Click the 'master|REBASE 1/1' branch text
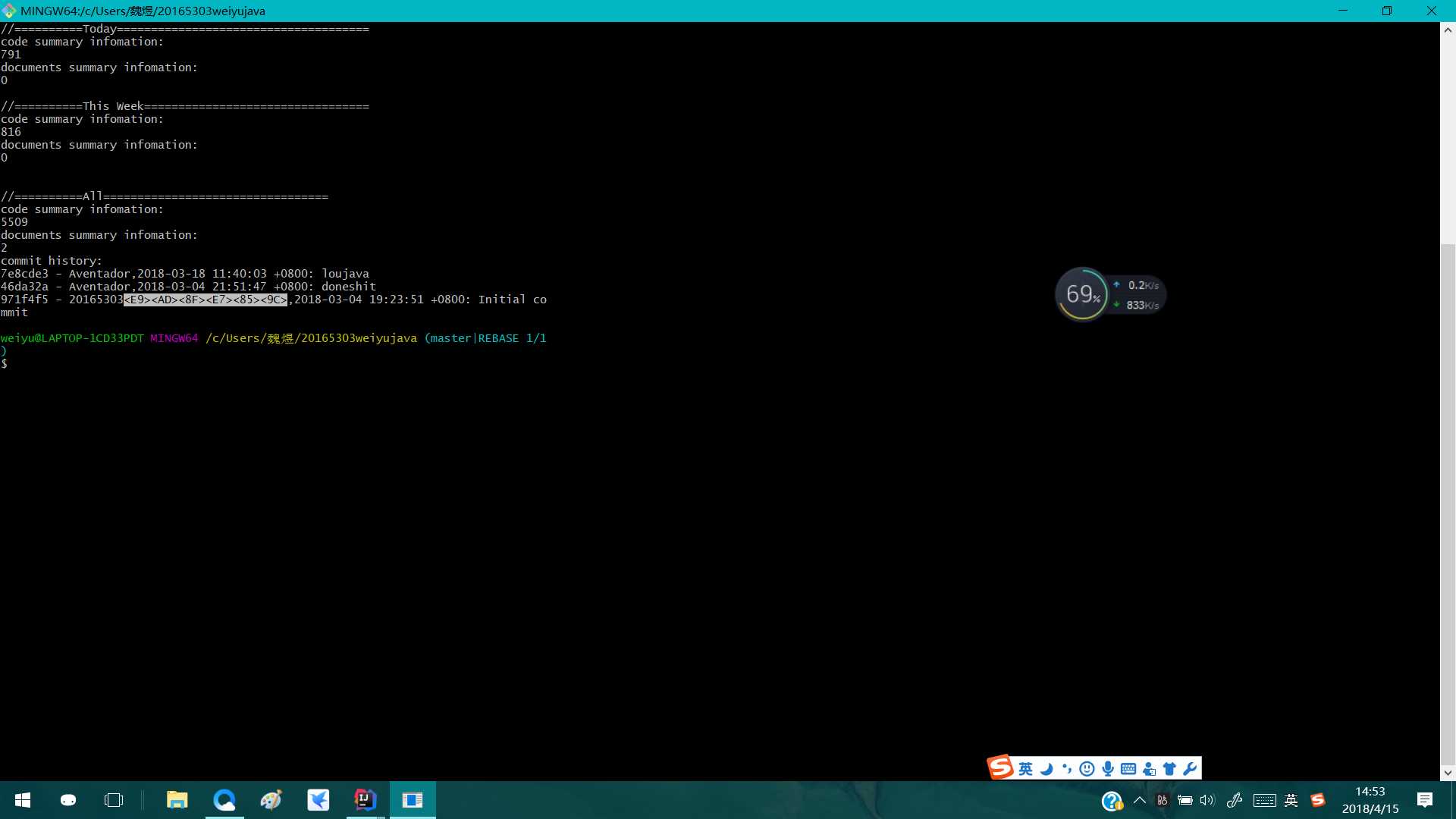Viewport: 1456px width, 819px height. tap(488, 338)
